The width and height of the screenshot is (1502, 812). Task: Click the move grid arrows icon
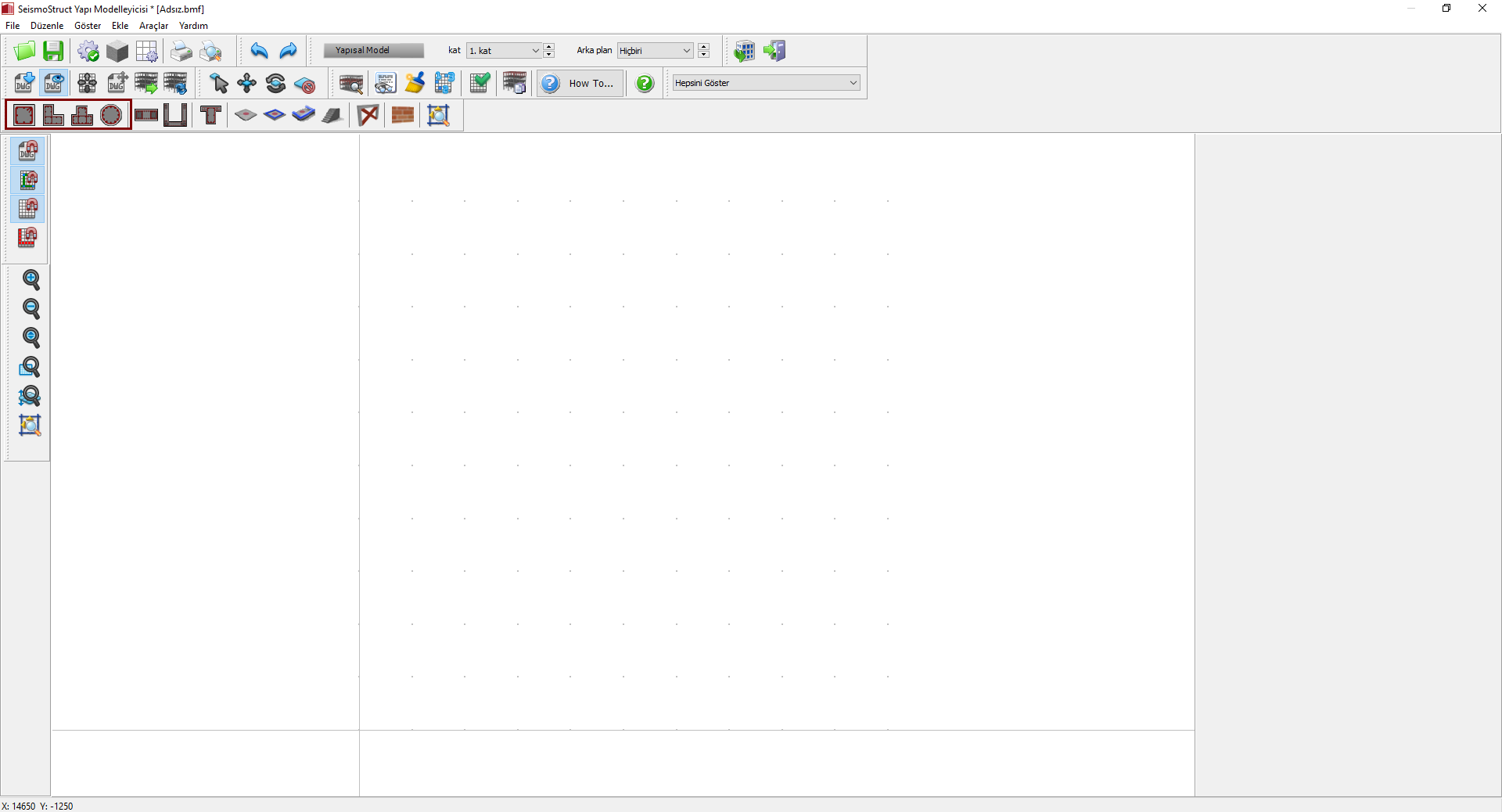(87, 83)
